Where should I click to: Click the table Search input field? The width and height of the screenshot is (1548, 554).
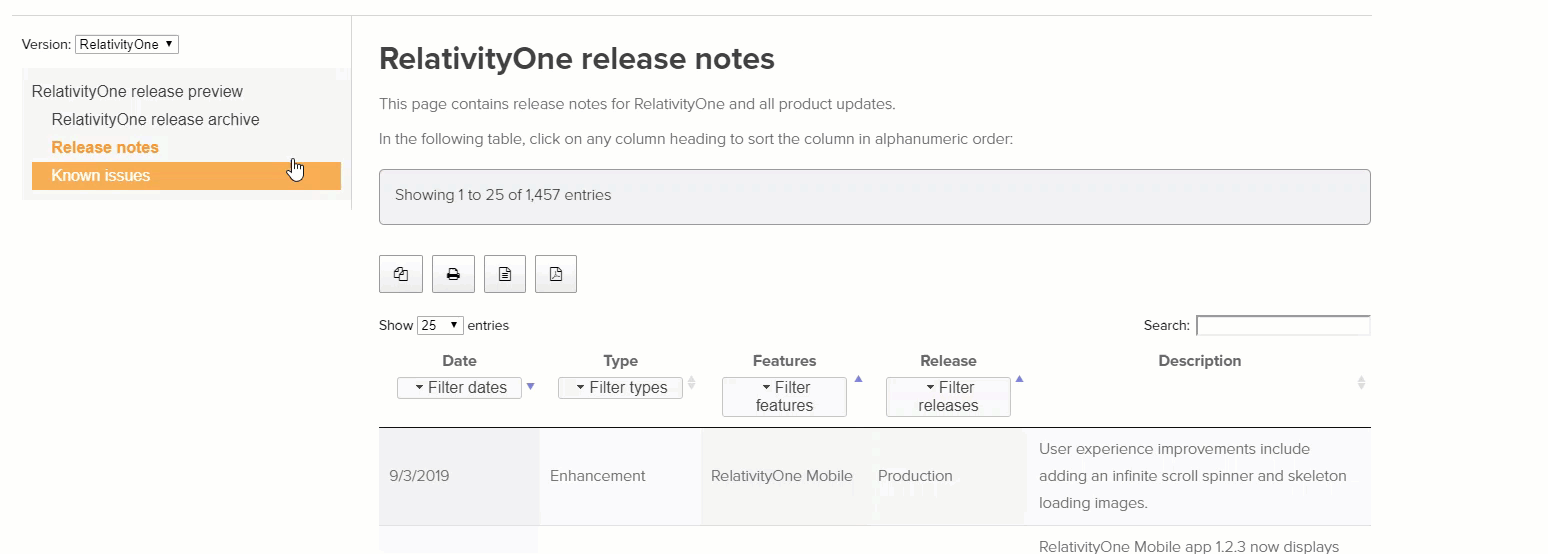pyautogui.click(x=1283, y=325)
